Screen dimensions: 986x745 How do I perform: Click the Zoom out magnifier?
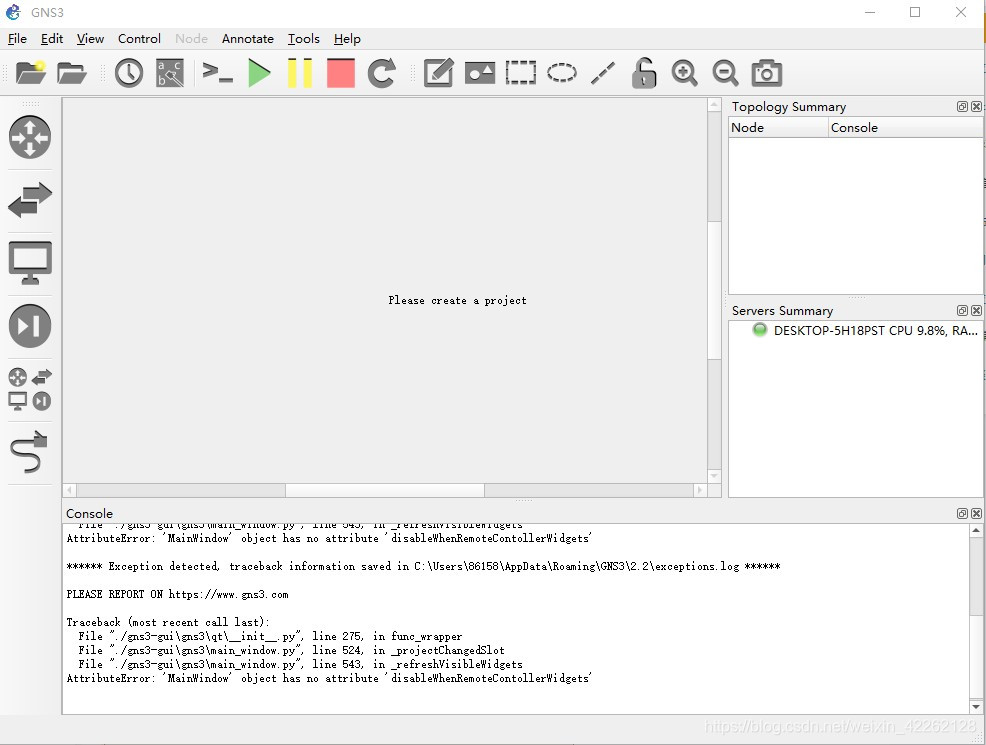click(x=725, y=73)
